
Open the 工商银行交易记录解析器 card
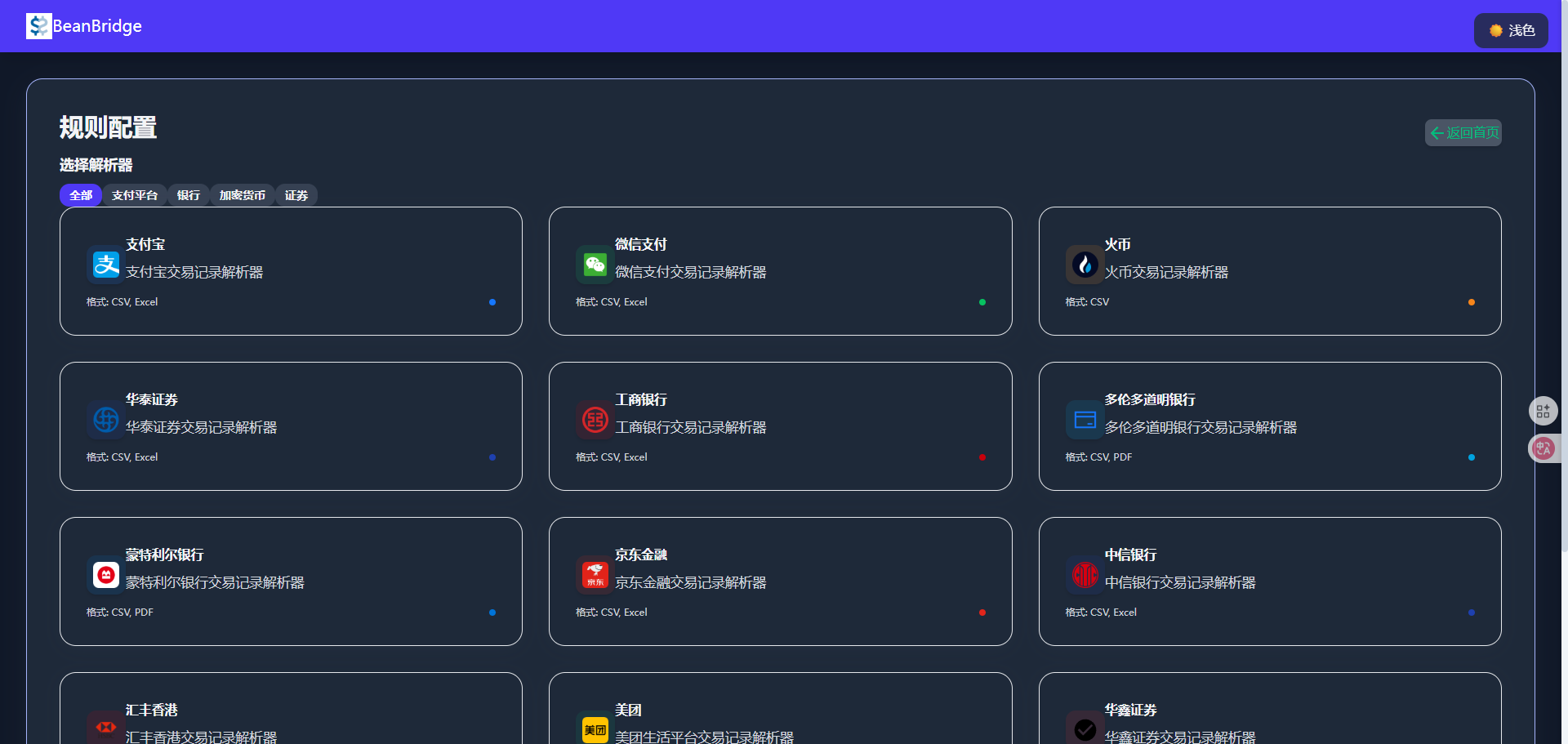781,426
